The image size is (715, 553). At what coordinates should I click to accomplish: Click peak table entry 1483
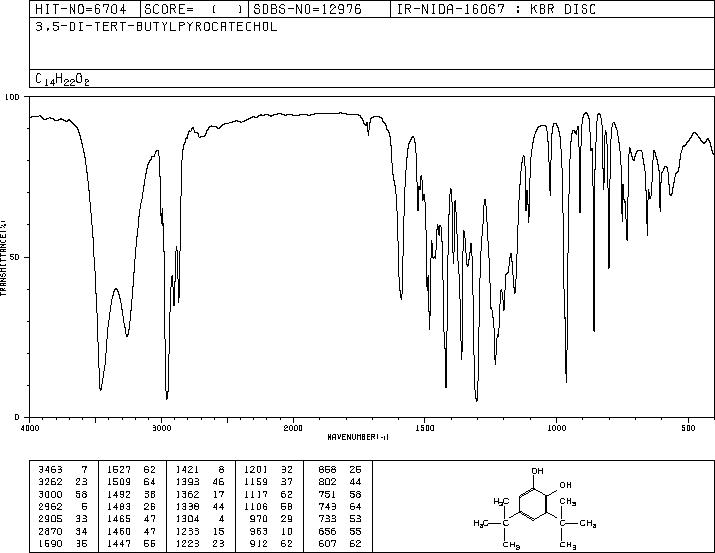pyautogui.click(x=132, y=506)
